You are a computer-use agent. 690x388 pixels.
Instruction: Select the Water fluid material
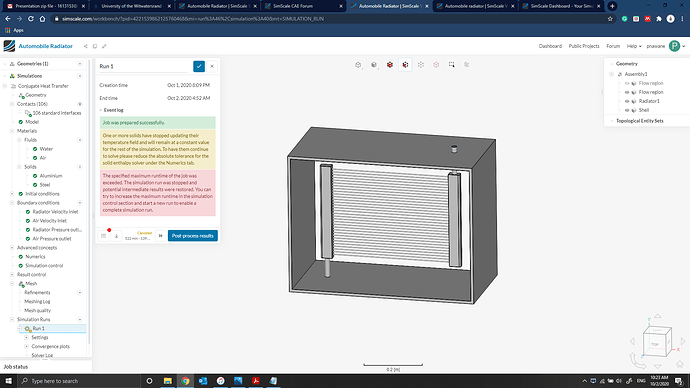tap(46, 149)
